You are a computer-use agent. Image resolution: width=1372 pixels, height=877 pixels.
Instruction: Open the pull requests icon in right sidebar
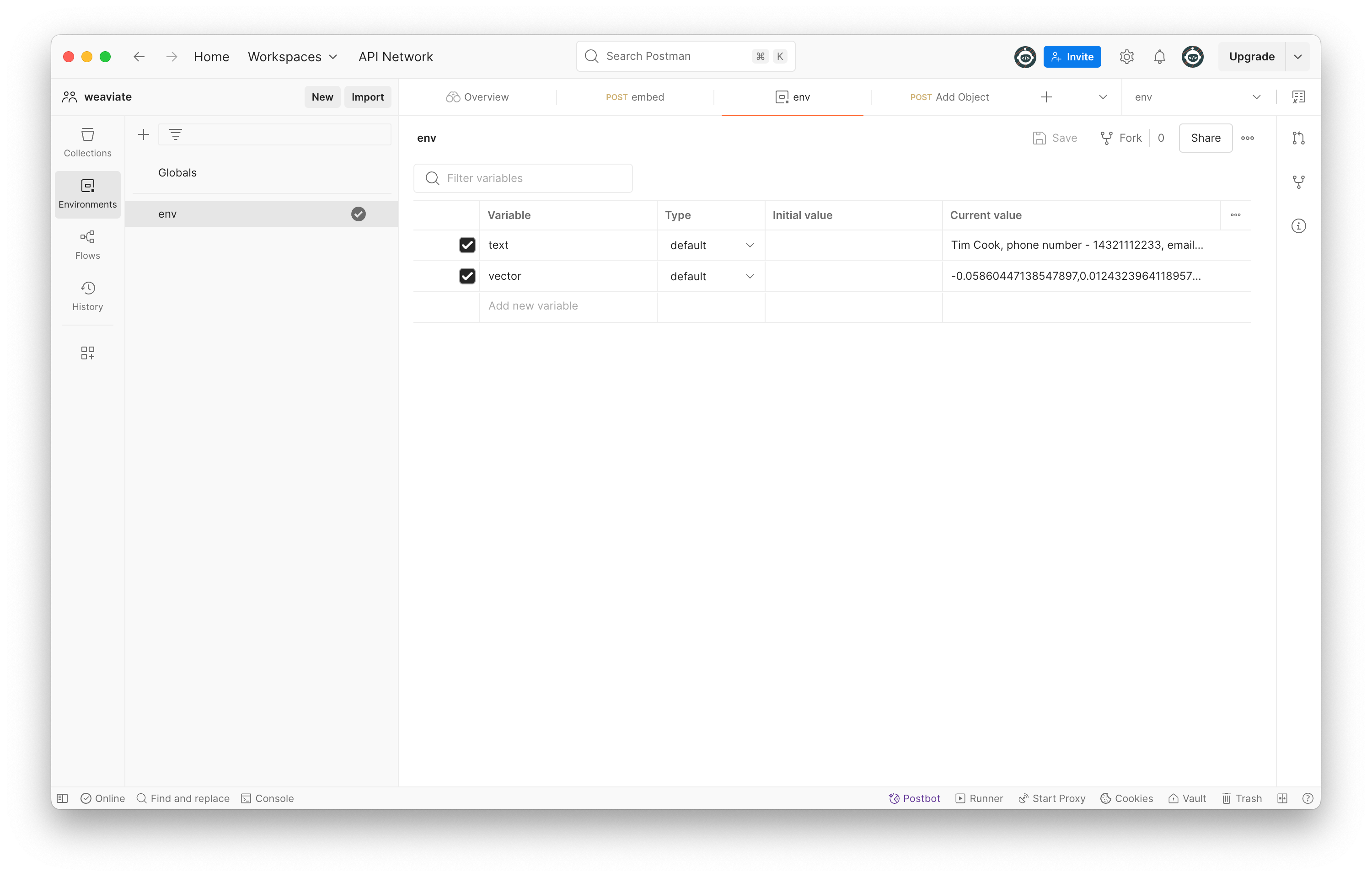(1298, 138)
